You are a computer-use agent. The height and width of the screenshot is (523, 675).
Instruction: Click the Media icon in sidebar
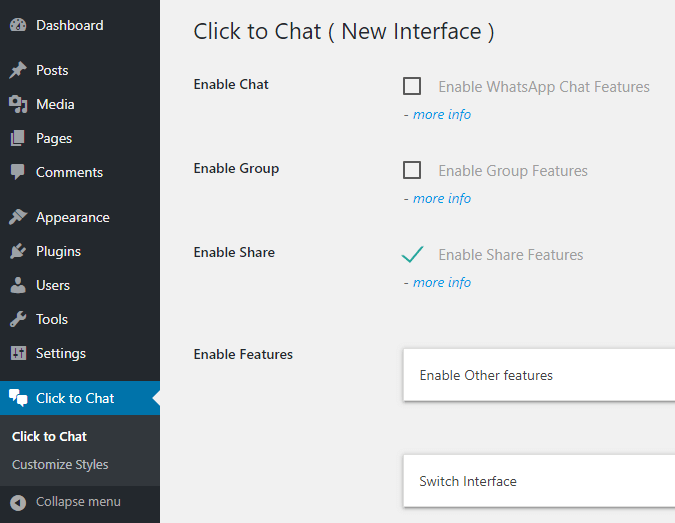18,104
